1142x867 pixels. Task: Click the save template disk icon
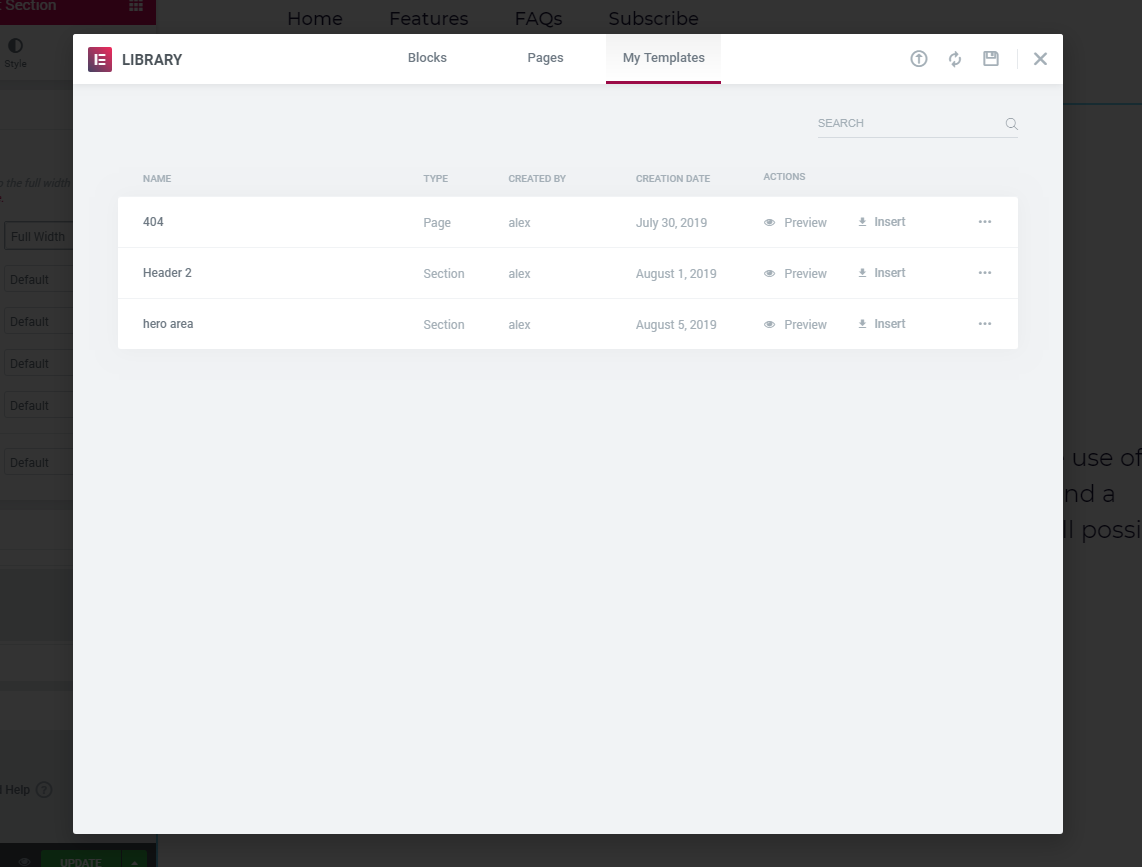(x=991, y=59)
